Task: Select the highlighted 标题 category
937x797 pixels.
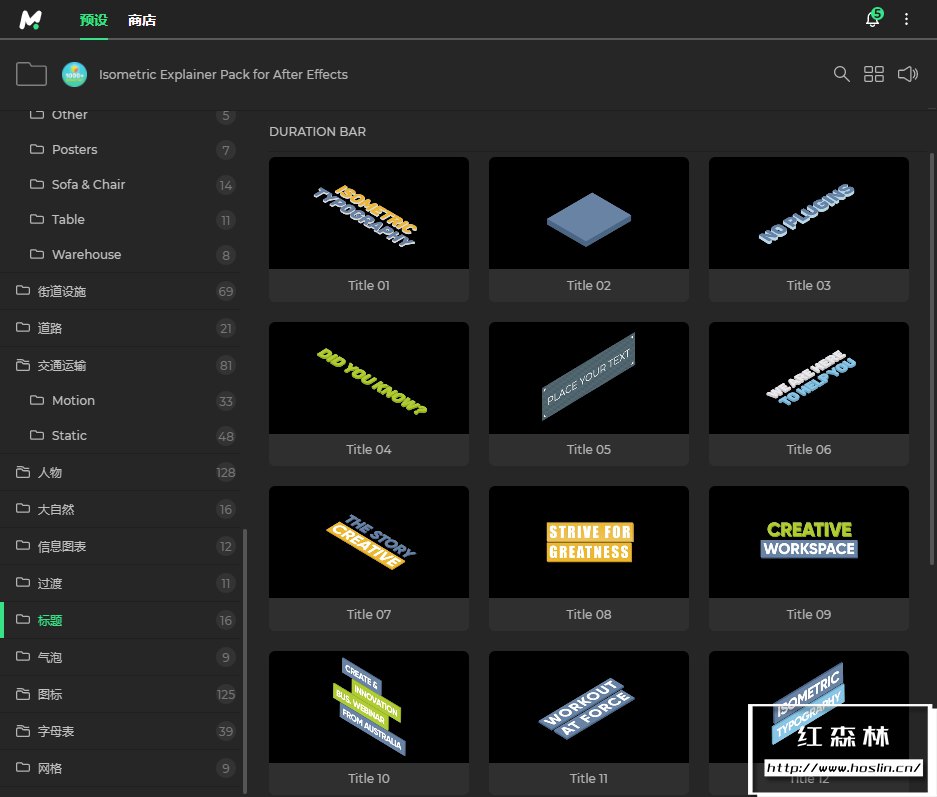Action: click(x=120, y=620)
